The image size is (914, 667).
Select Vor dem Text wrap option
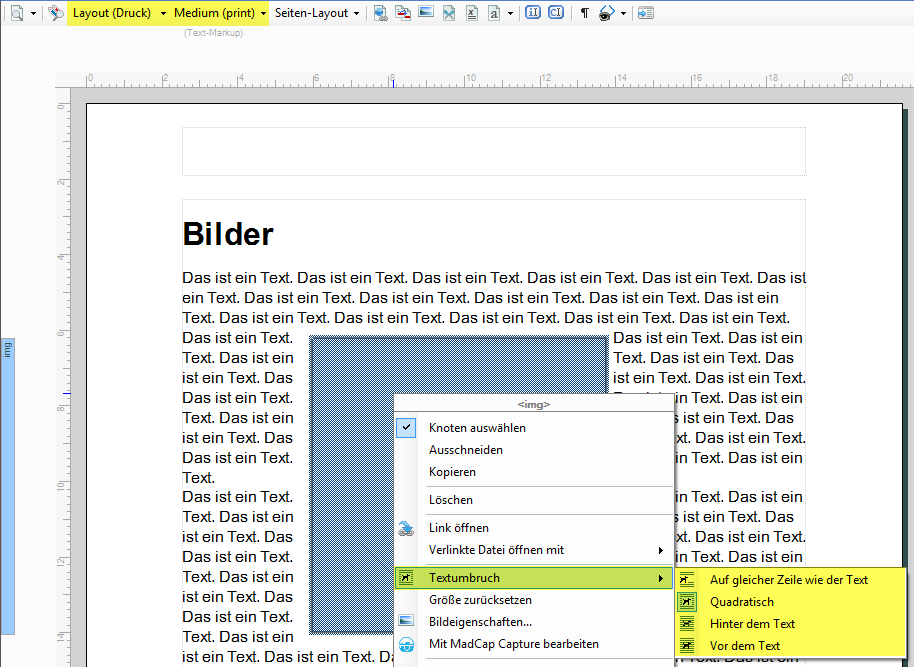pyautogui.click(x=744, y=646)
